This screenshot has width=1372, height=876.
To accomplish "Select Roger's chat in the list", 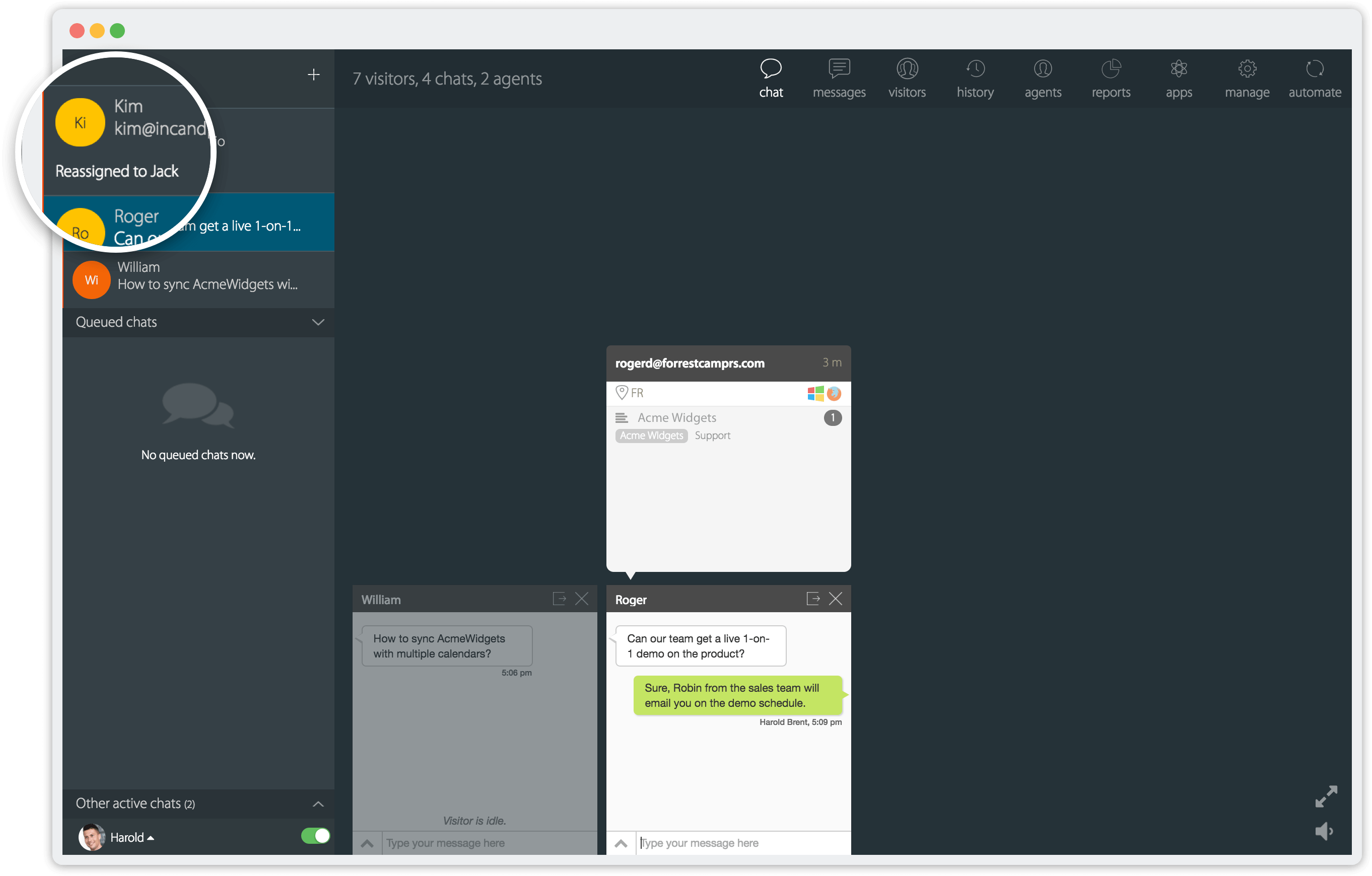I will click(x=198, y=222).
